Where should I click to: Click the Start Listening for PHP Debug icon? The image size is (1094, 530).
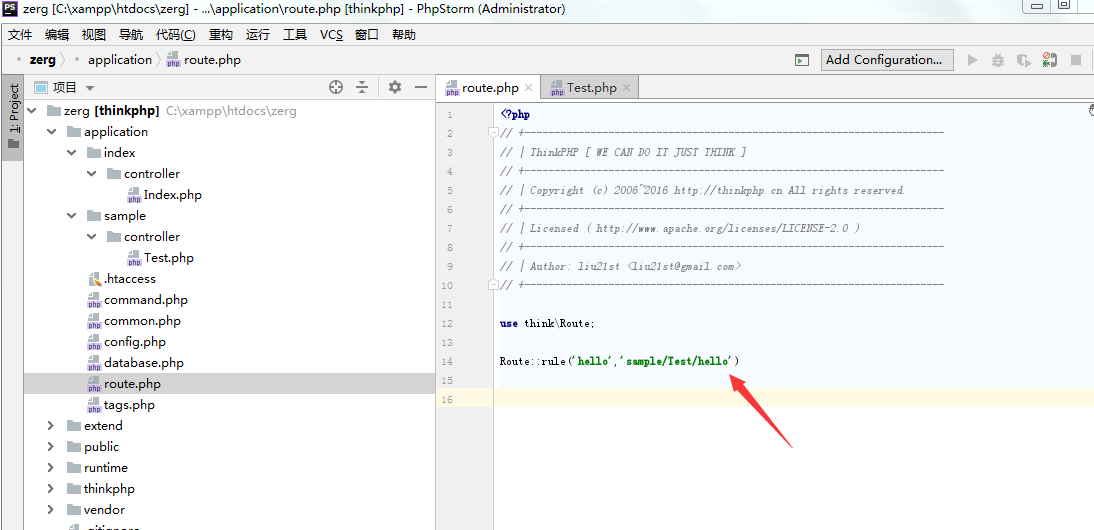pos(1049,60)
